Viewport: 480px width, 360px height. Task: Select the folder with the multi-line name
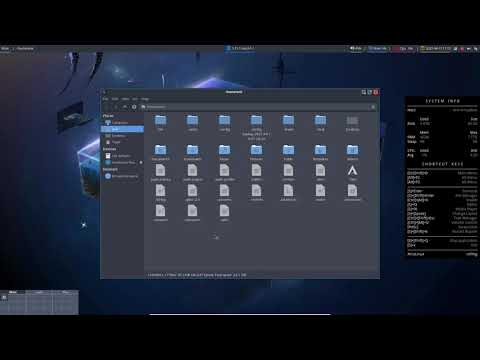(256, 127)
